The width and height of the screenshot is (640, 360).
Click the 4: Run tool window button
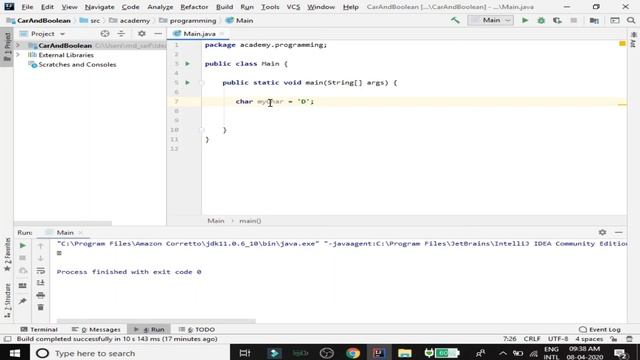tap(149, 329)
